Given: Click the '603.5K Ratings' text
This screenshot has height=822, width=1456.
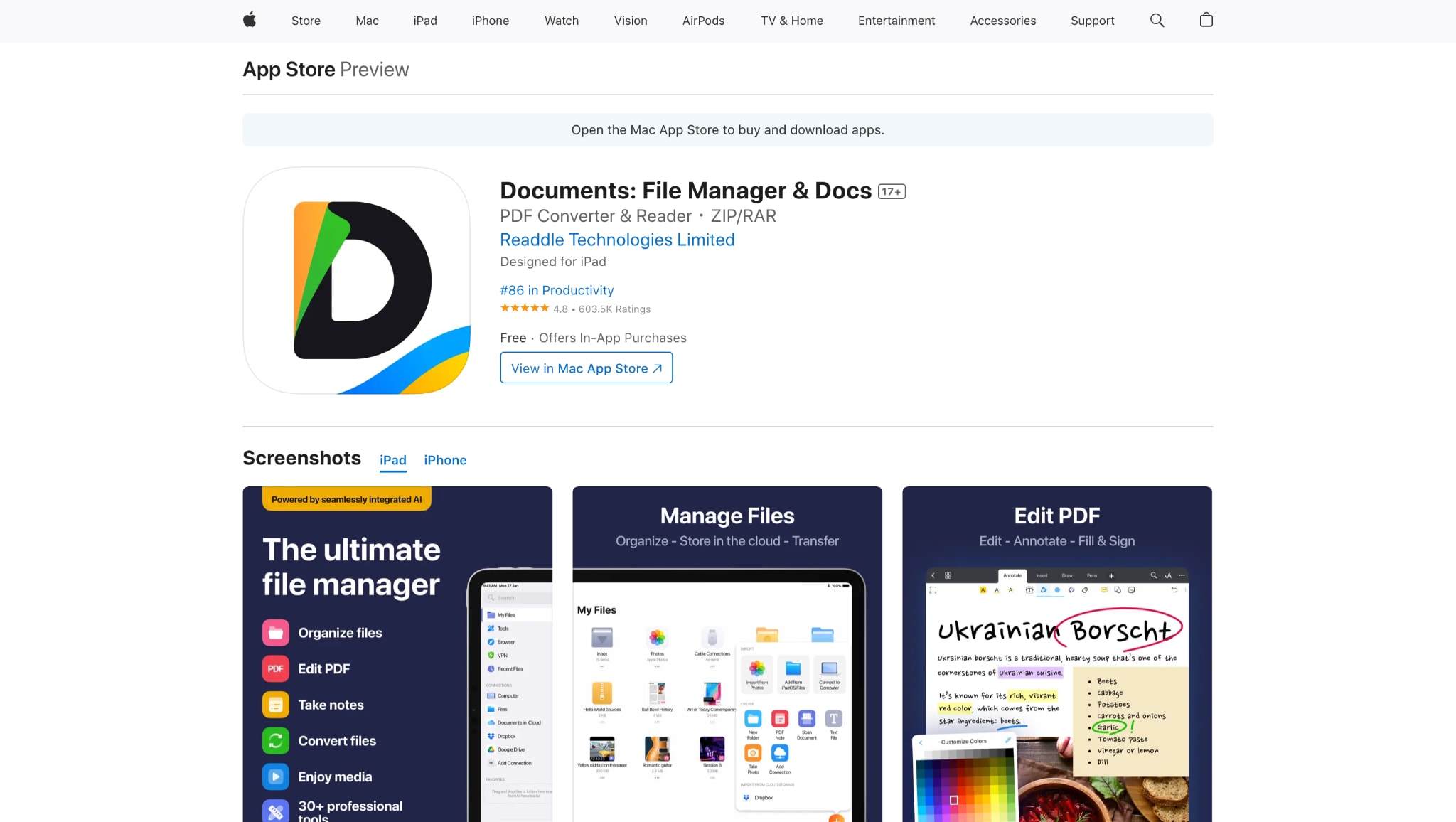Looking at the screenshot, I should tap(614, 309).
